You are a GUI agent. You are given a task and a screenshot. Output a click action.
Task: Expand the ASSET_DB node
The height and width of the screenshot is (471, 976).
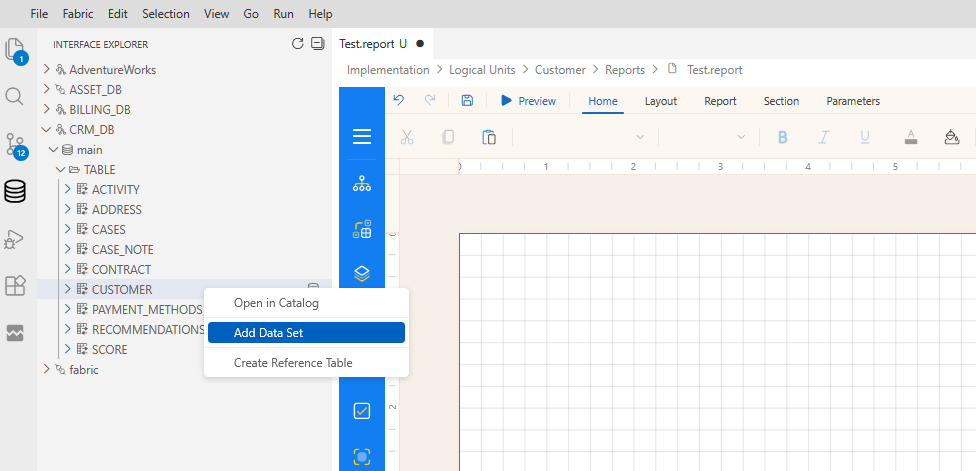pos(46,90)
